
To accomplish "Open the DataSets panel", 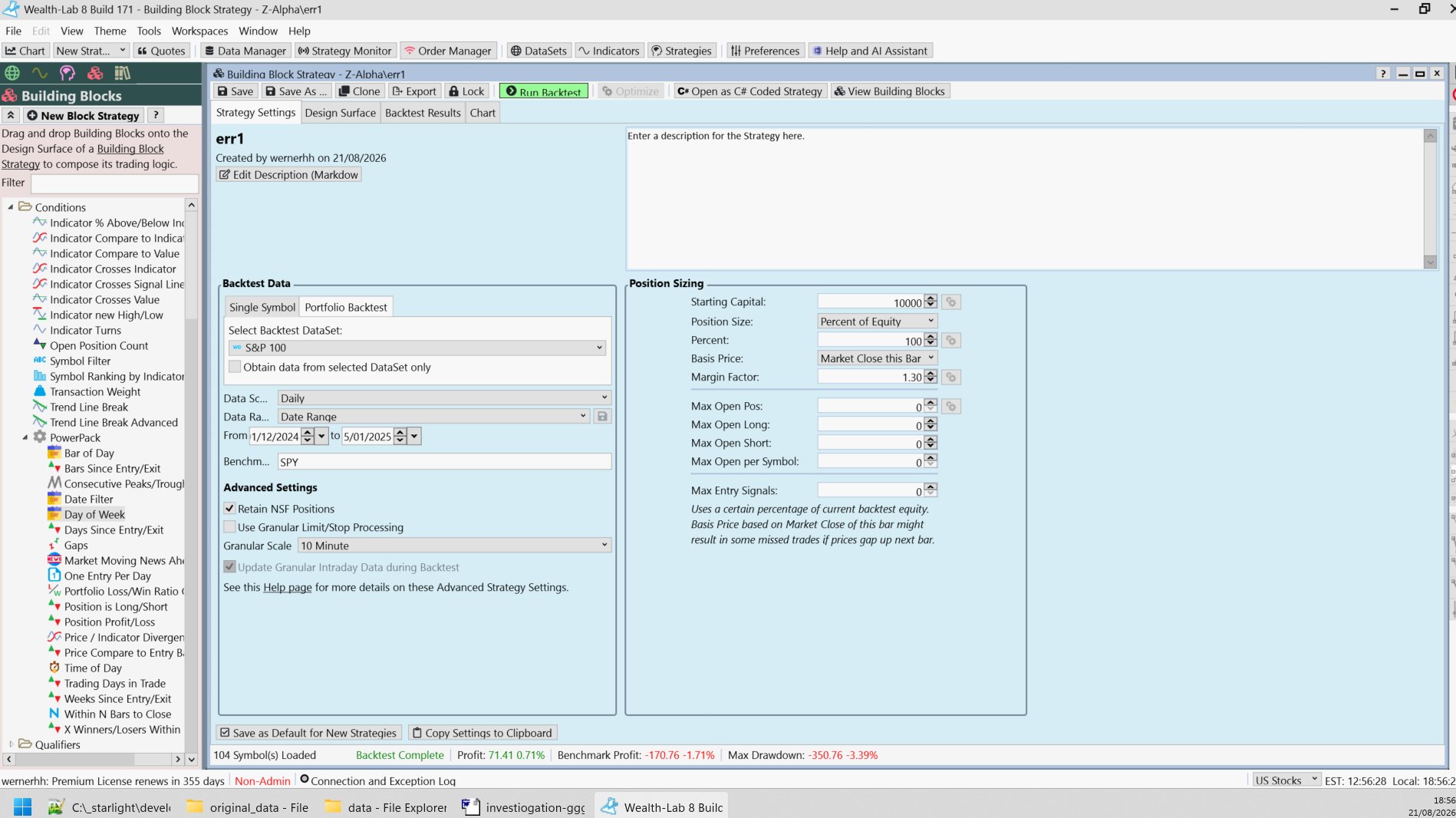I will (x=539, y=51).
